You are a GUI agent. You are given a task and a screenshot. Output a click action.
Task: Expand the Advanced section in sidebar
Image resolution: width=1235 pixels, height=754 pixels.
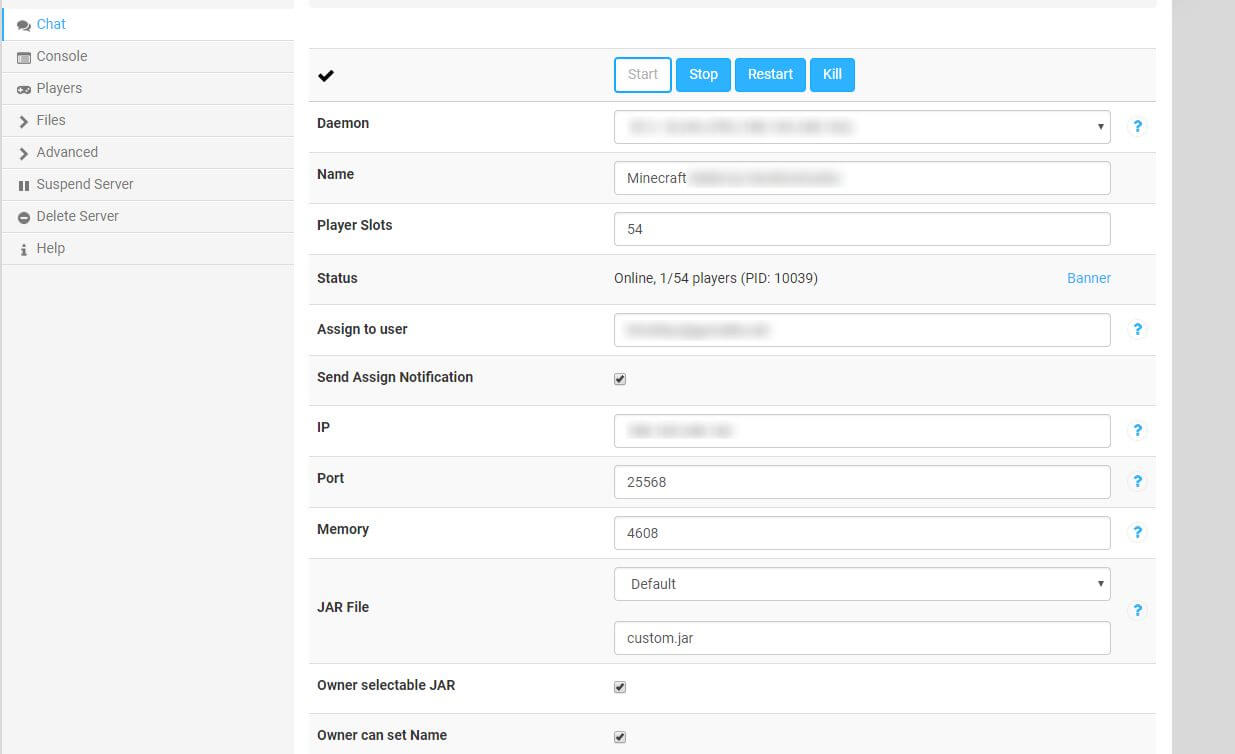coord(66,152)
